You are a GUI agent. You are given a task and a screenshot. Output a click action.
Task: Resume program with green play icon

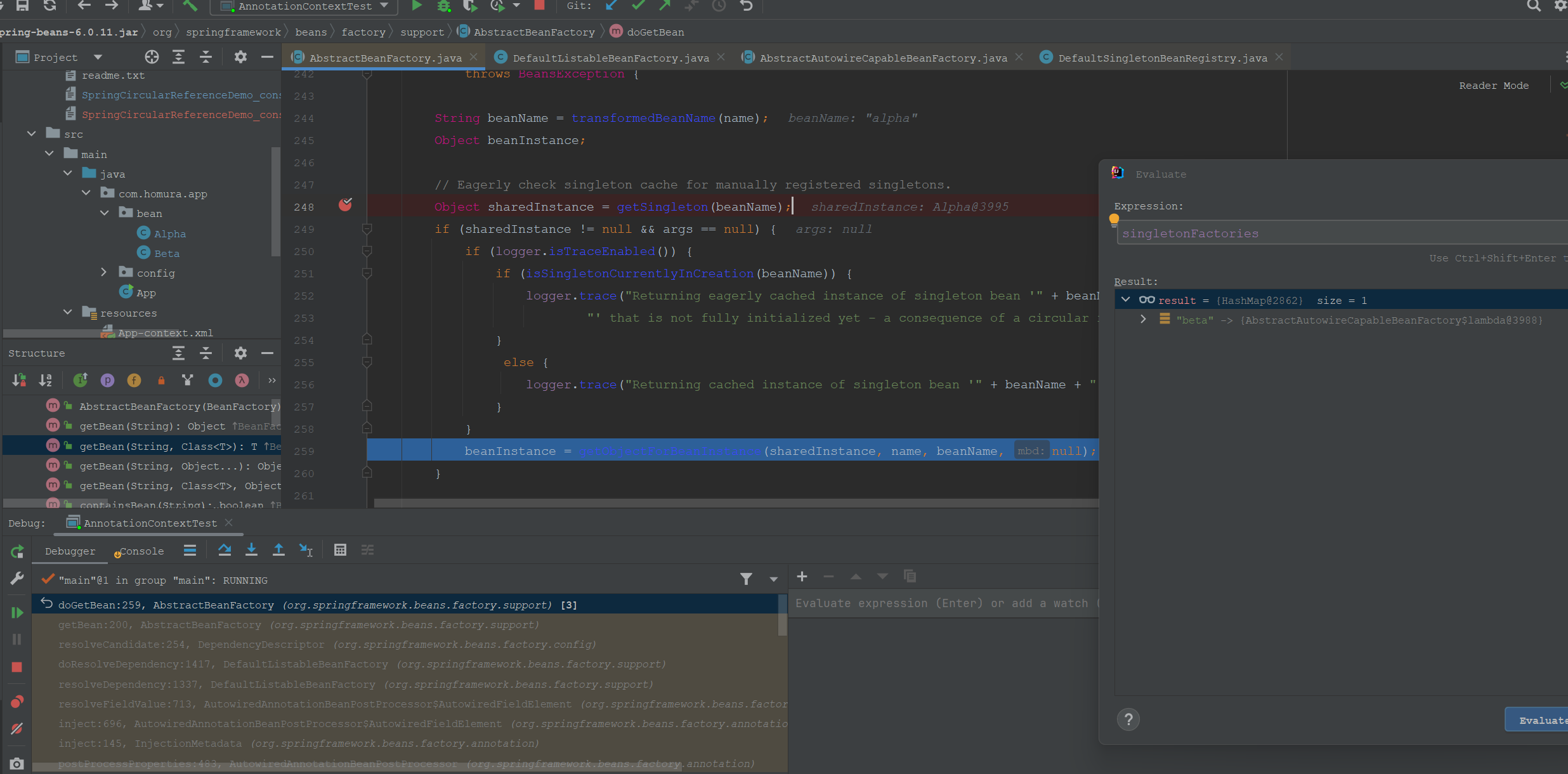click(x=17, y=613)
